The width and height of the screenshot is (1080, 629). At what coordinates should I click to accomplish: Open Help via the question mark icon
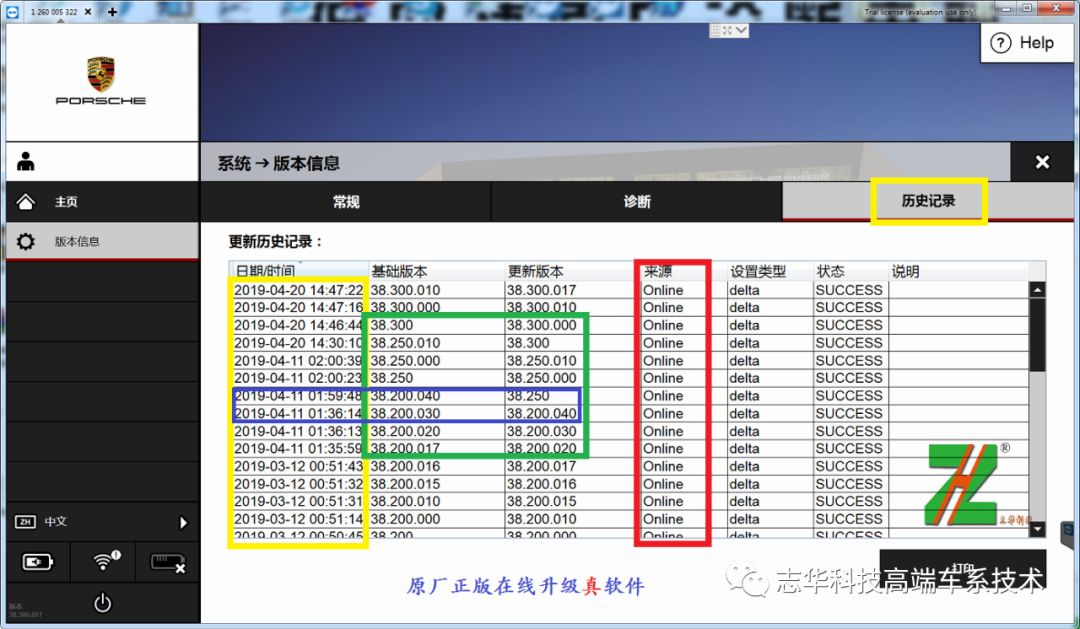1003,43
